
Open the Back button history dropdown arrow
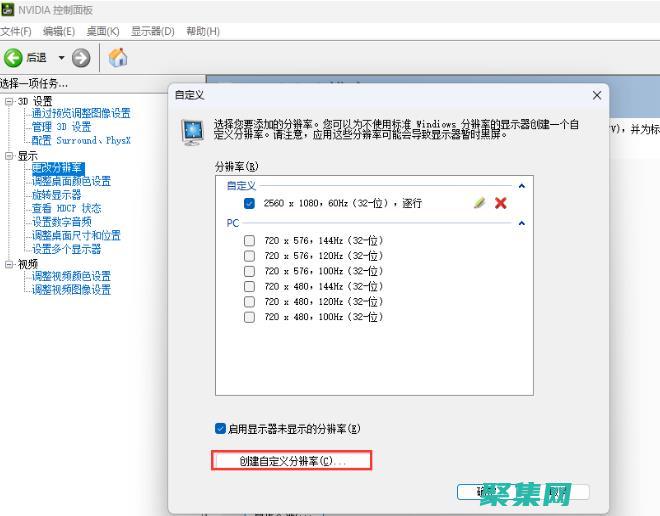(x=60, y=58)
